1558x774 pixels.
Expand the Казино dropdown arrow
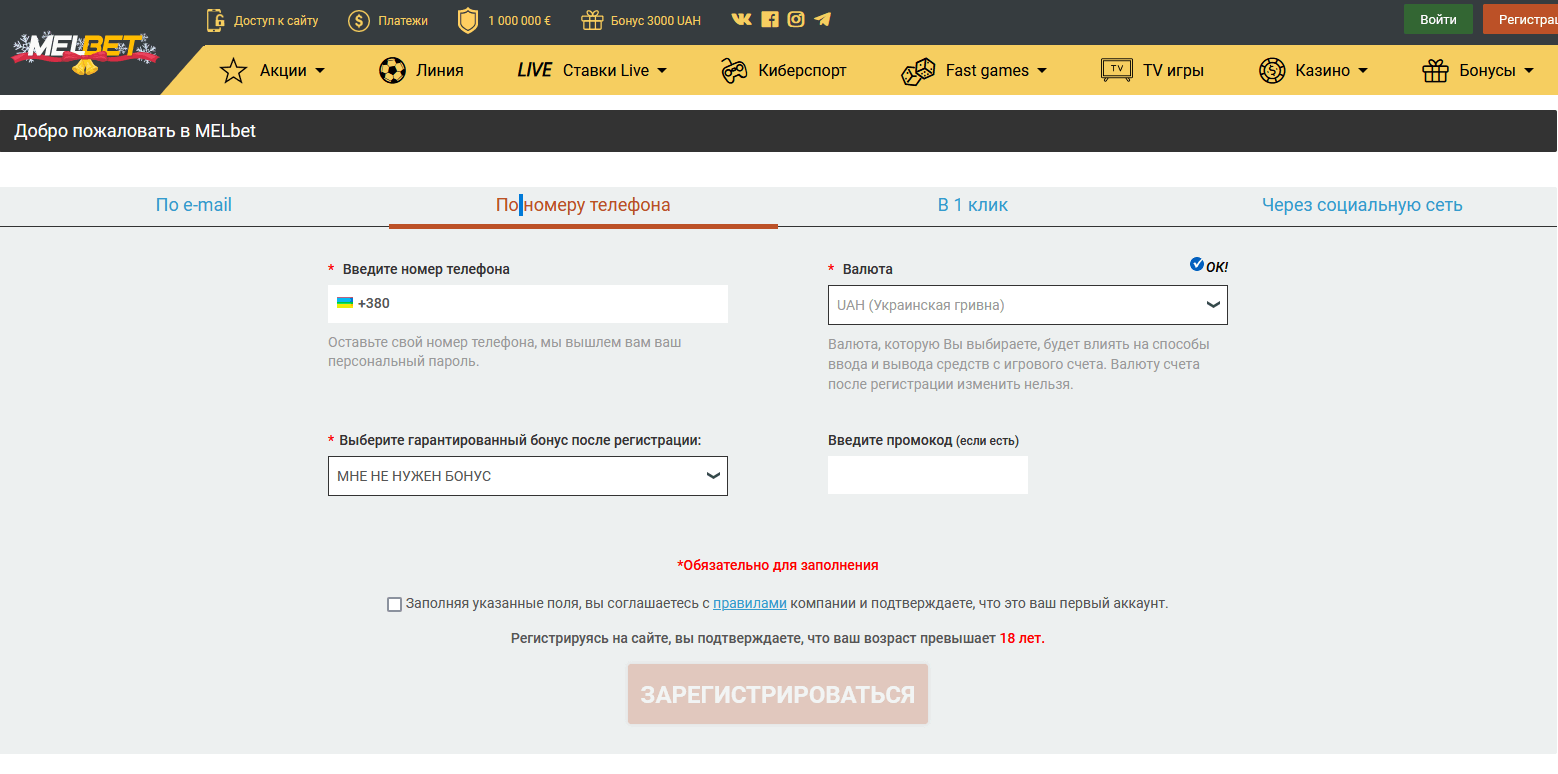click(1363, 71)
